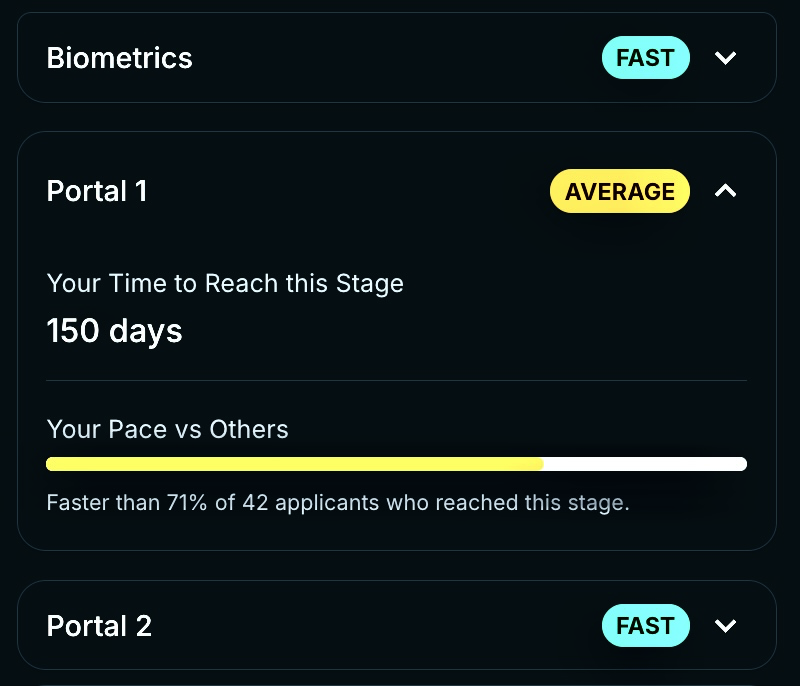Click the yellow pace progress bar
This screenshot has width=800, height=686.
(295, 464)
